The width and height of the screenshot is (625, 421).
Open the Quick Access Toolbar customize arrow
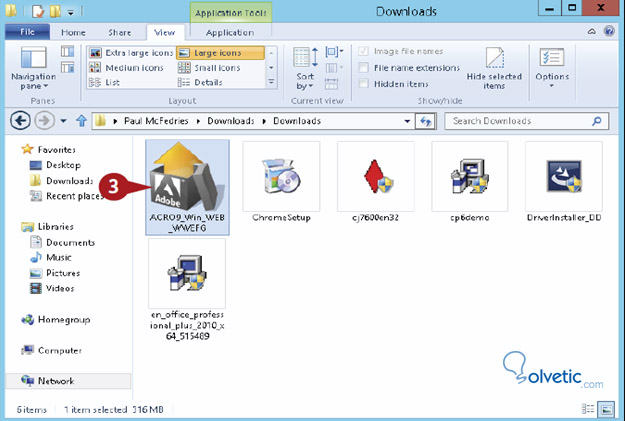[71, 13]
